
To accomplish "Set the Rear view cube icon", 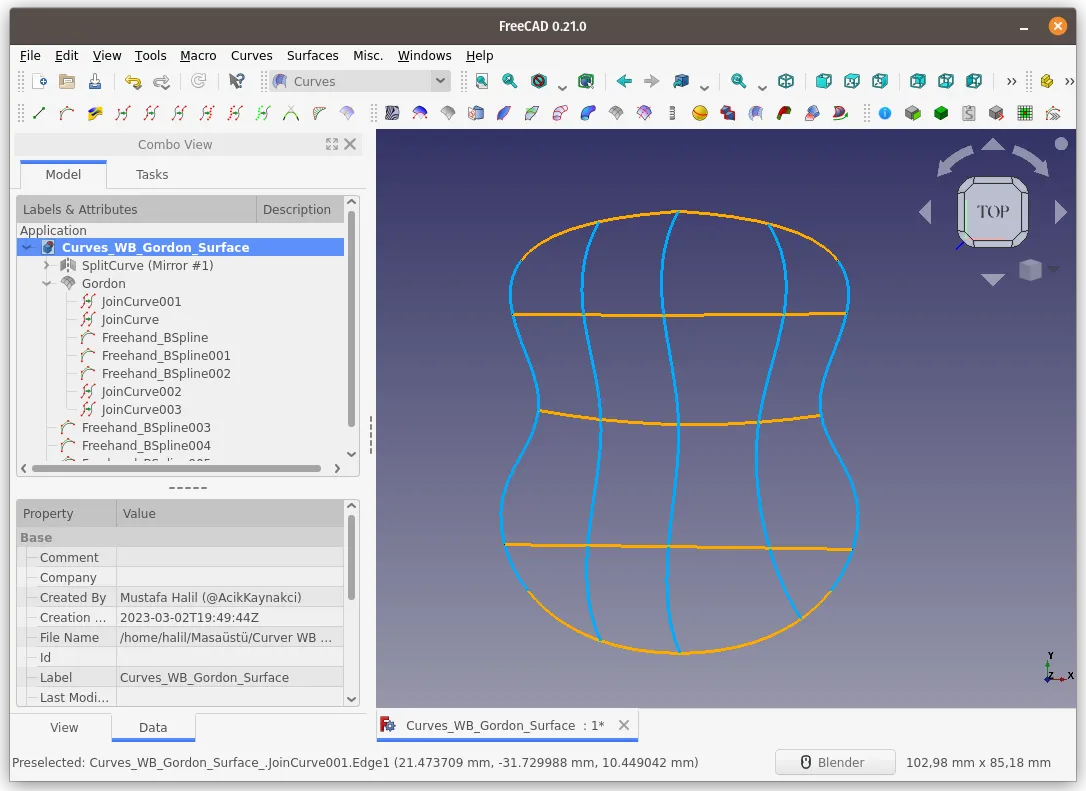I will (918, 81).
